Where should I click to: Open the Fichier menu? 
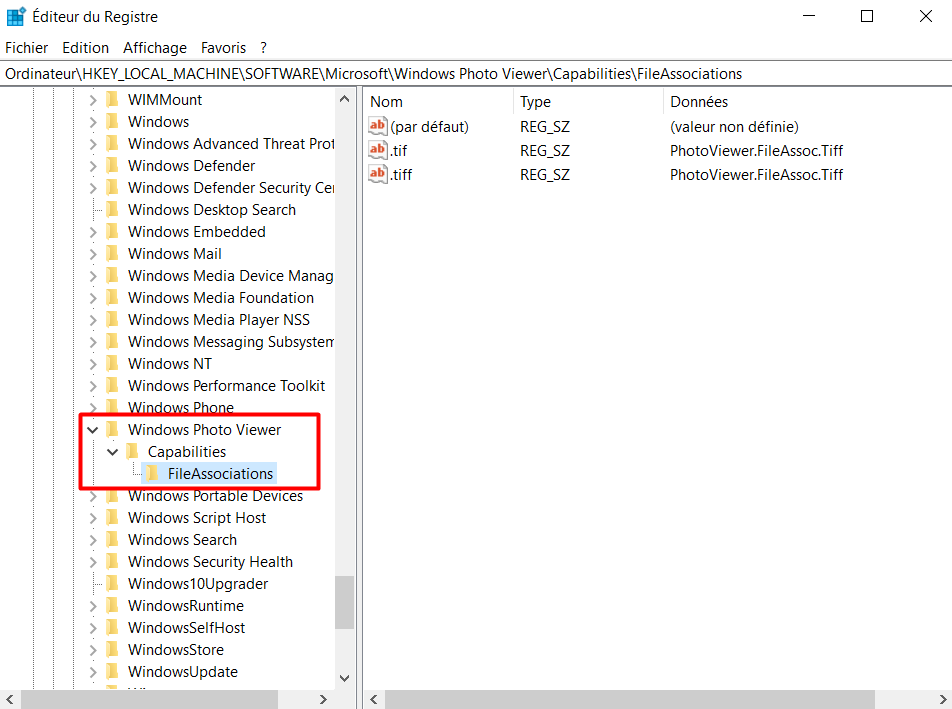(27, 48)
